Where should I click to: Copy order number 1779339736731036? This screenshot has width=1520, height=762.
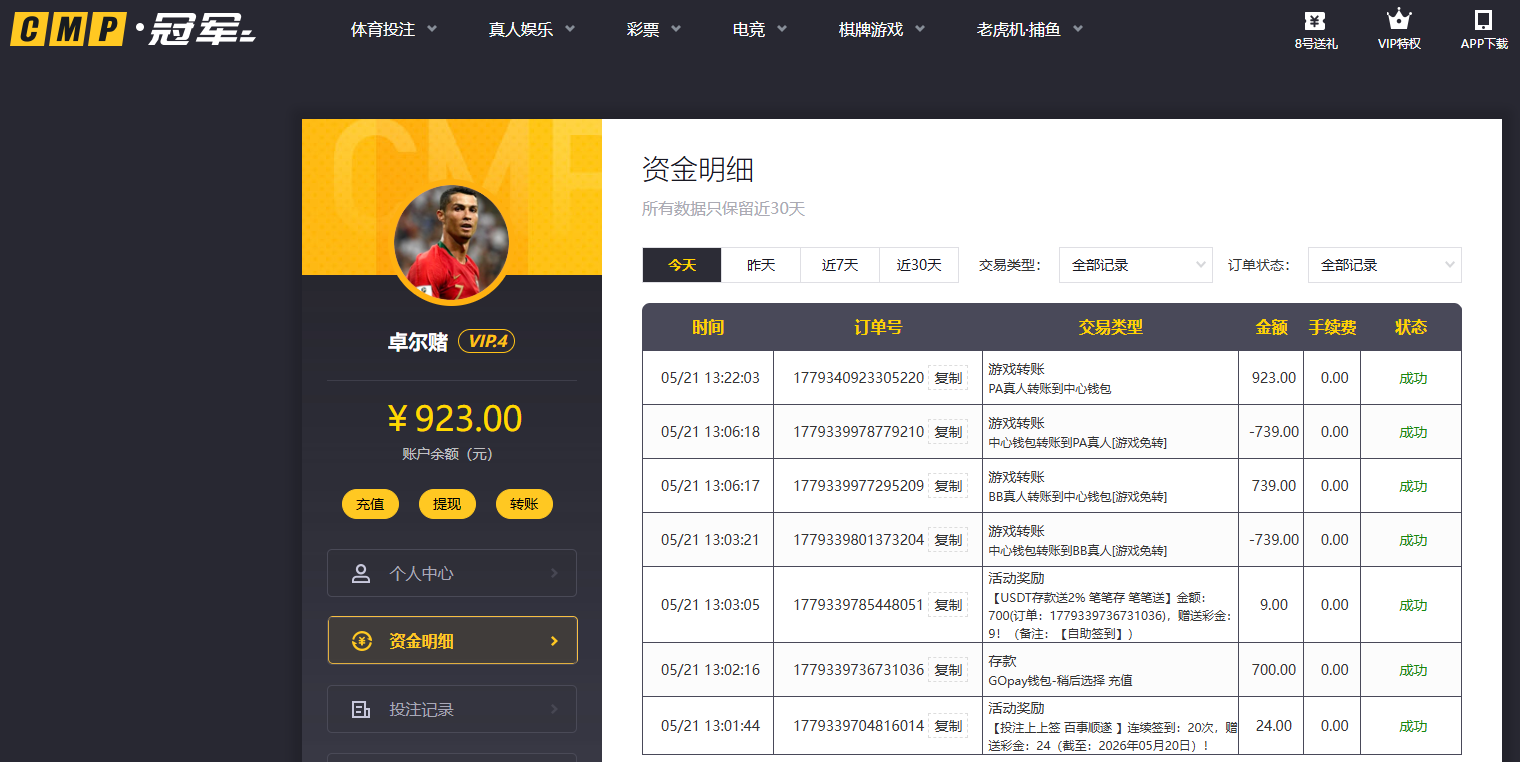(948, 670)
